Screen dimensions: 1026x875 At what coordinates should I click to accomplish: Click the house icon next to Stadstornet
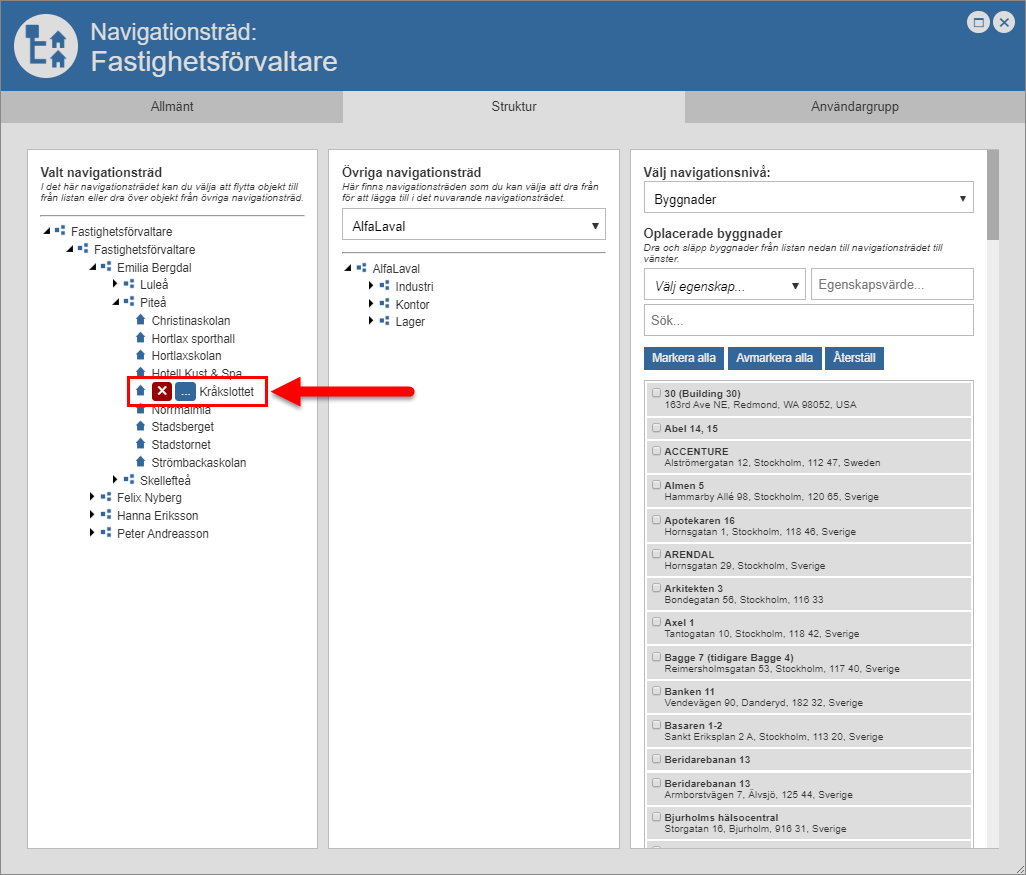141,445
